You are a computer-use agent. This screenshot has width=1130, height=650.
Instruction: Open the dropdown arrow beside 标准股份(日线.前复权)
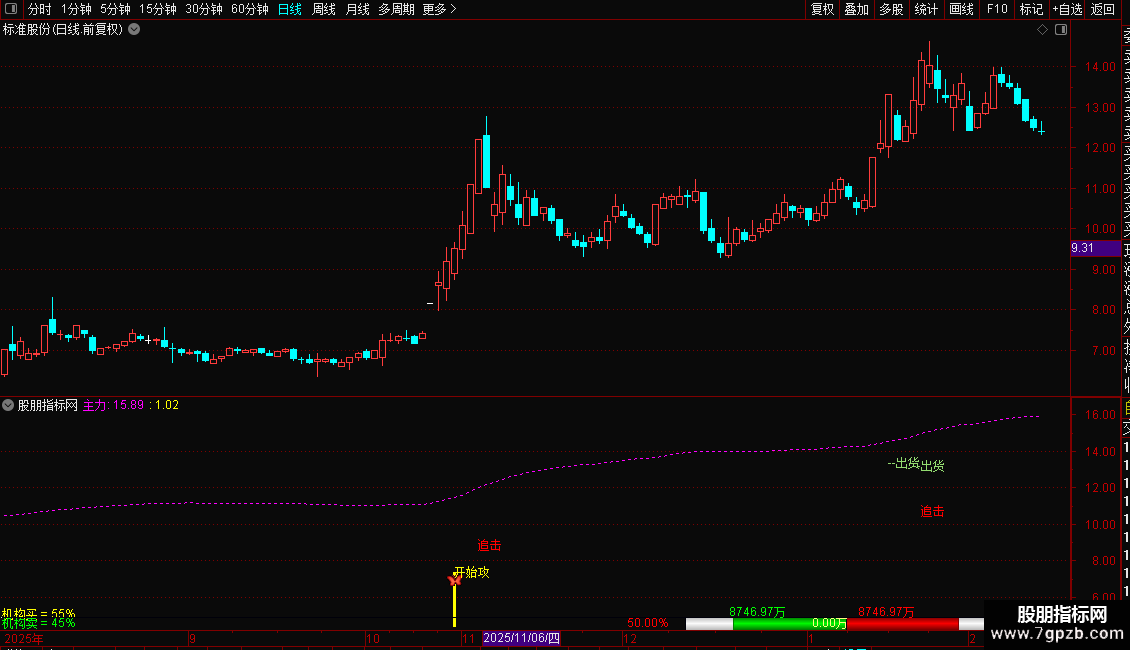click(134, 30)
